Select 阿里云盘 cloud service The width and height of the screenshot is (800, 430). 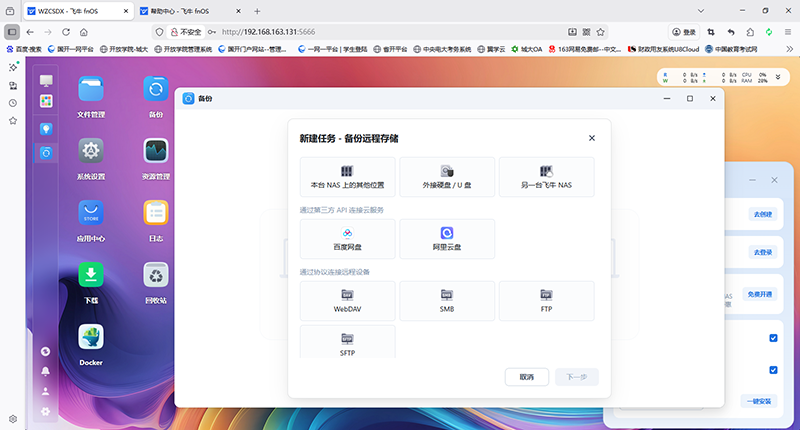447,239
